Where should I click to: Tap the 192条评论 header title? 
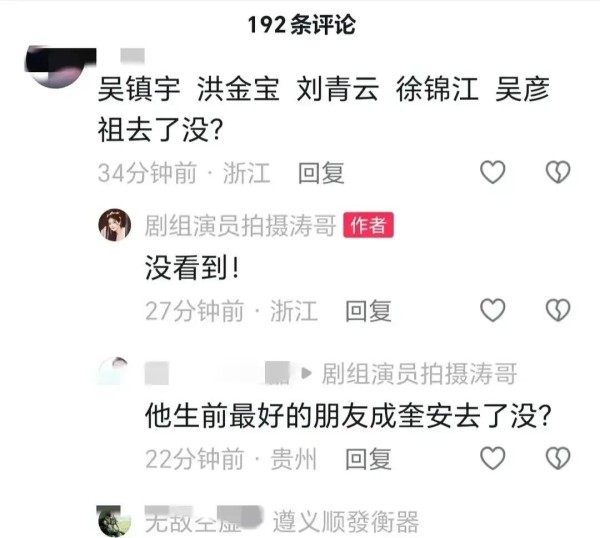tap(302, 25)
